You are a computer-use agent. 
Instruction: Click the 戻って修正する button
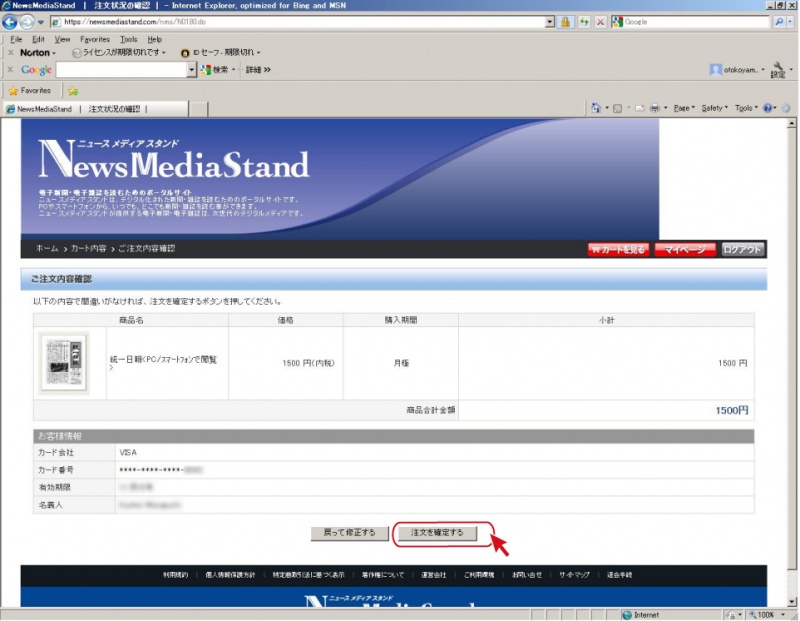point(349,533)
